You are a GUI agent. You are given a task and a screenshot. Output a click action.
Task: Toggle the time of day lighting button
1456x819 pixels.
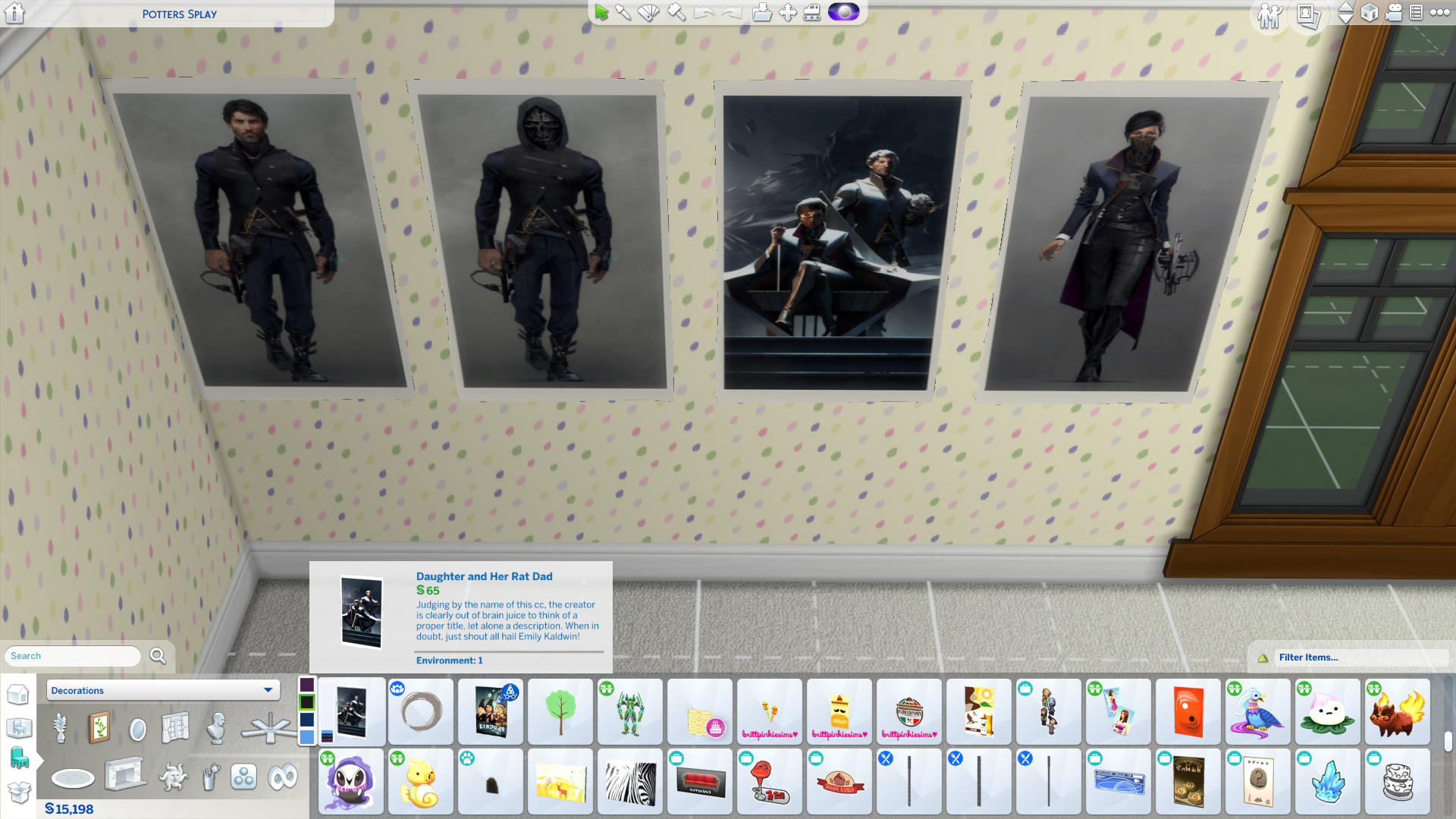(843, 12)
